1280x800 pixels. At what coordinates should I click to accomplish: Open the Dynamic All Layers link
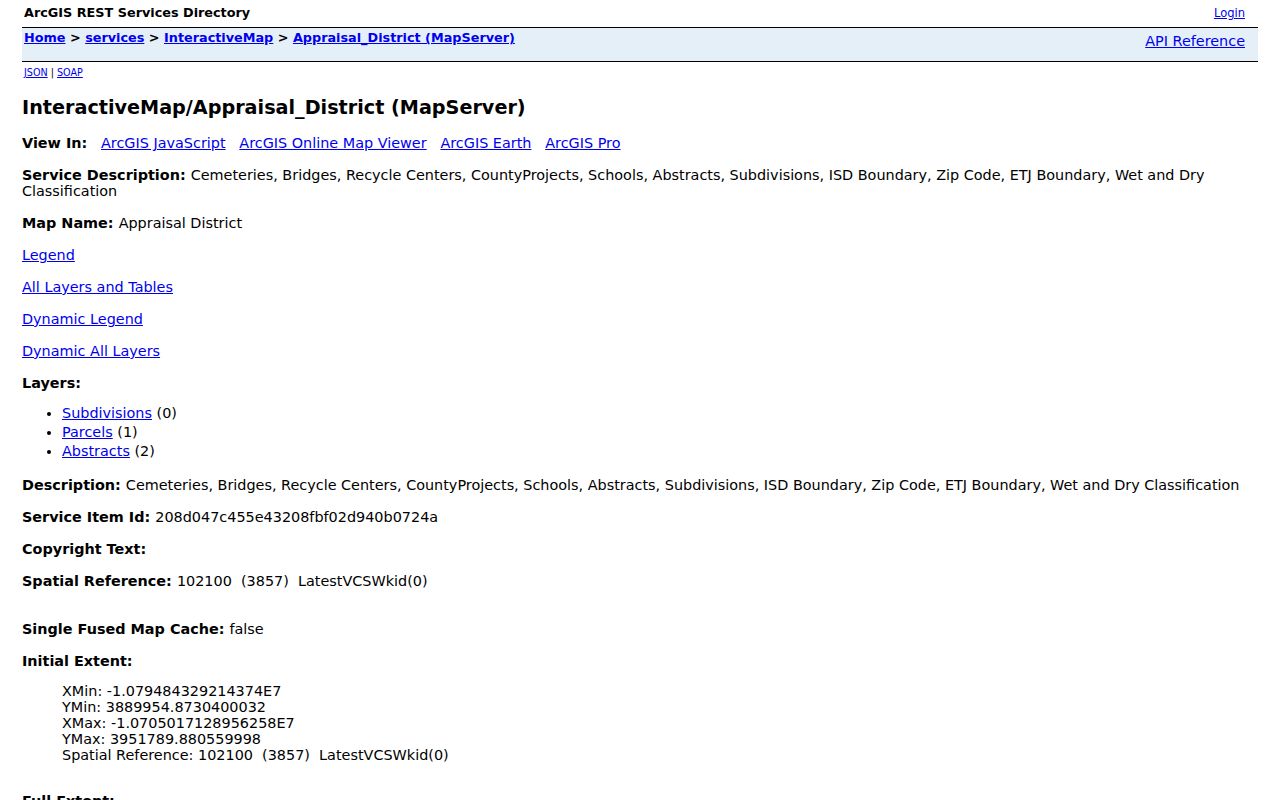pos(91,351)
